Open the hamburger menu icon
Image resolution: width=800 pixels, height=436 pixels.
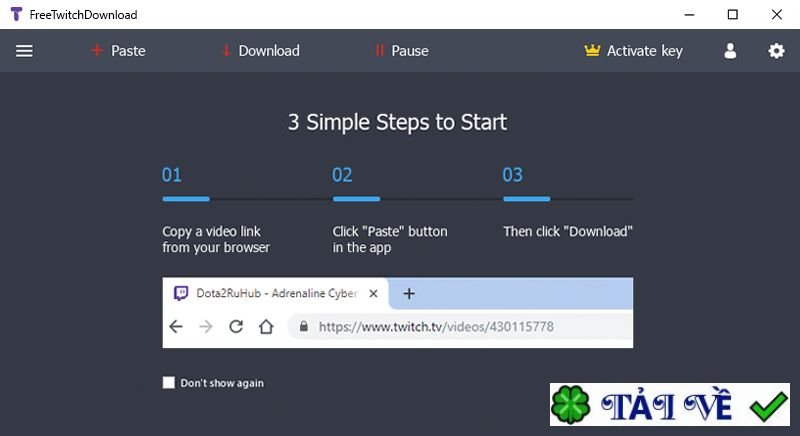click(24, 51)
